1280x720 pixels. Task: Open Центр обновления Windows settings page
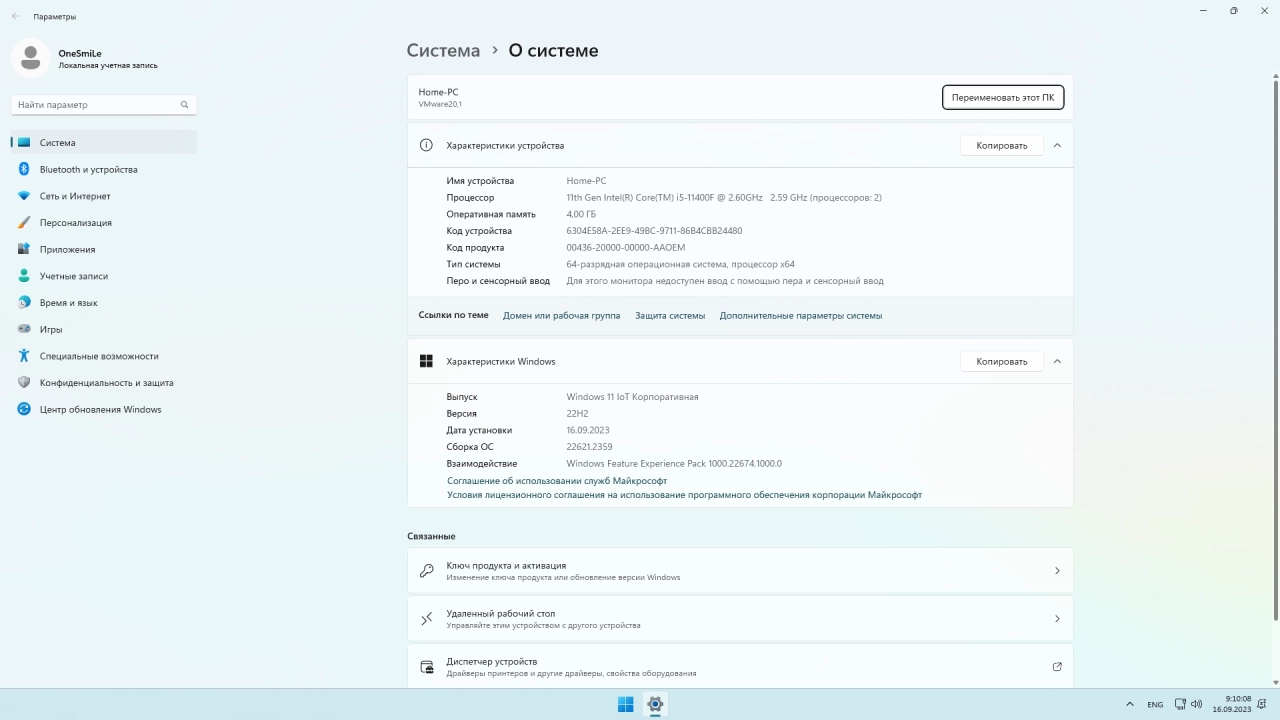[104, 409]
